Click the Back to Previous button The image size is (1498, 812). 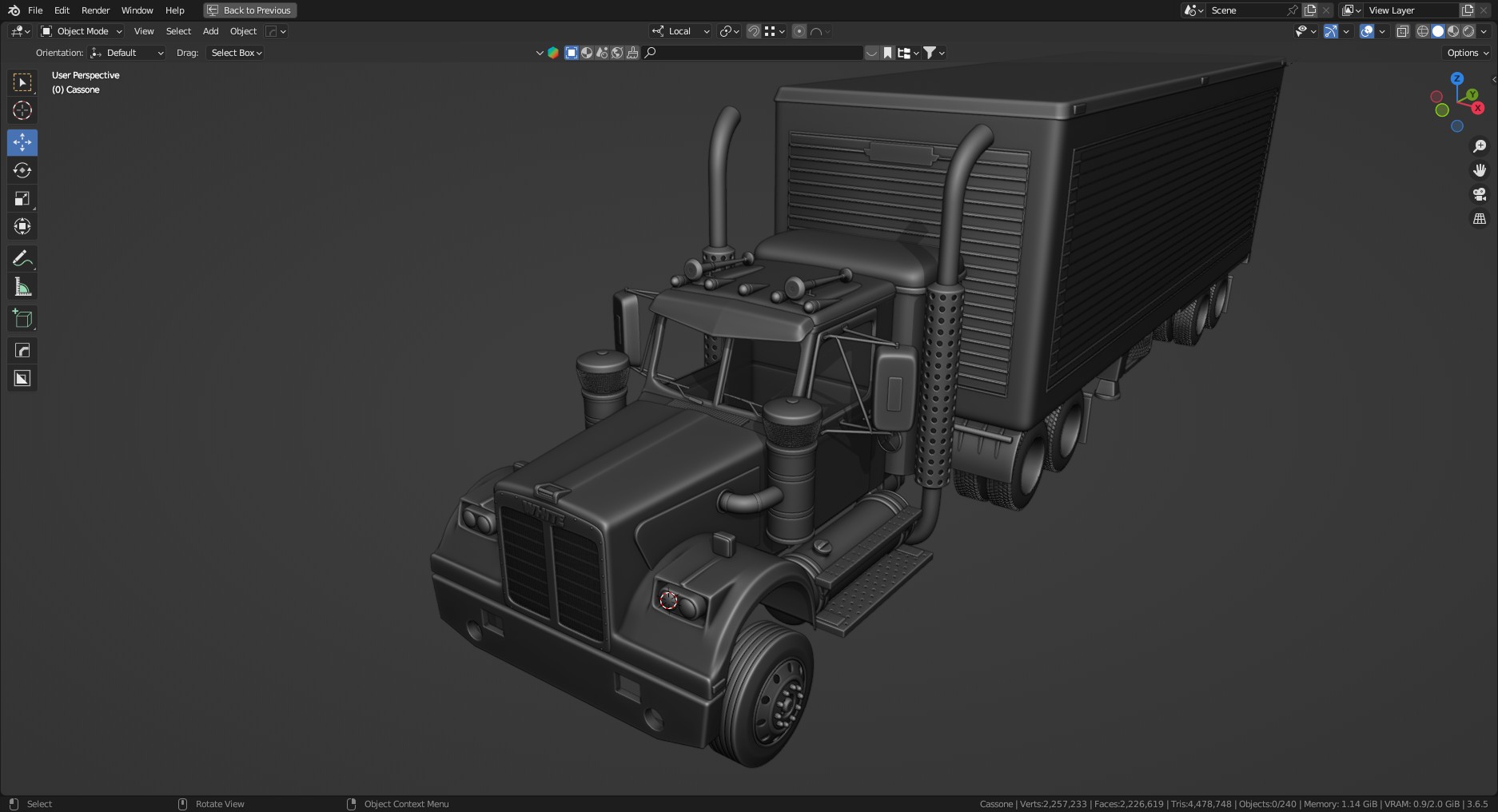click(x=250, y=10)
